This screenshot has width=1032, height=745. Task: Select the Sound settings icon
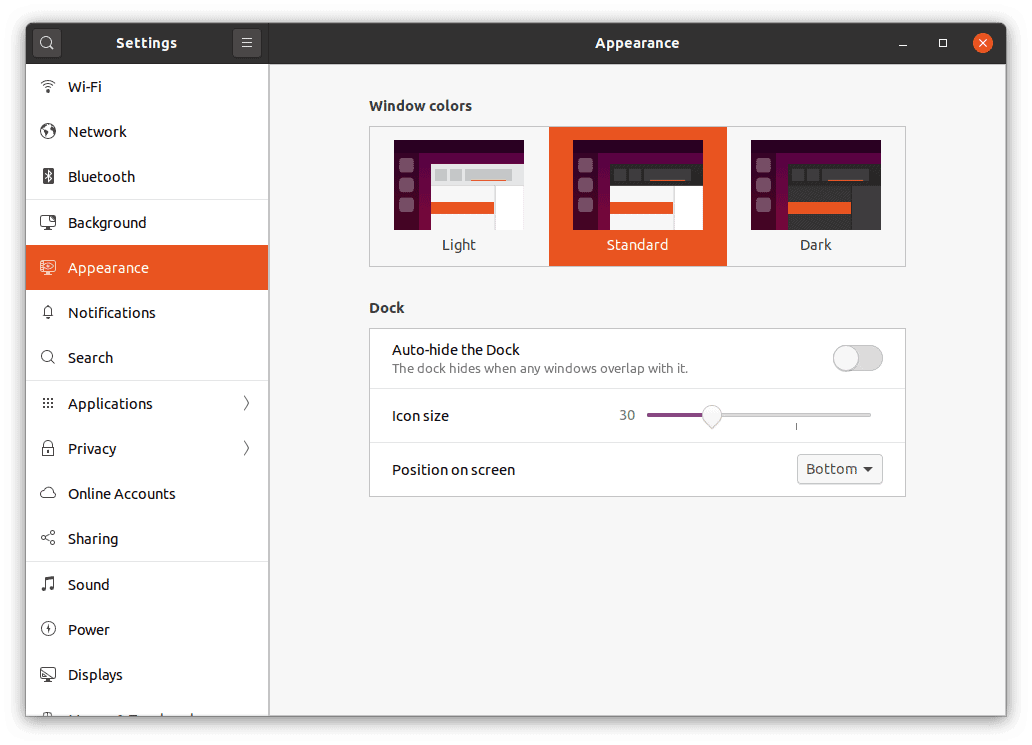click(x=47, y=584)
